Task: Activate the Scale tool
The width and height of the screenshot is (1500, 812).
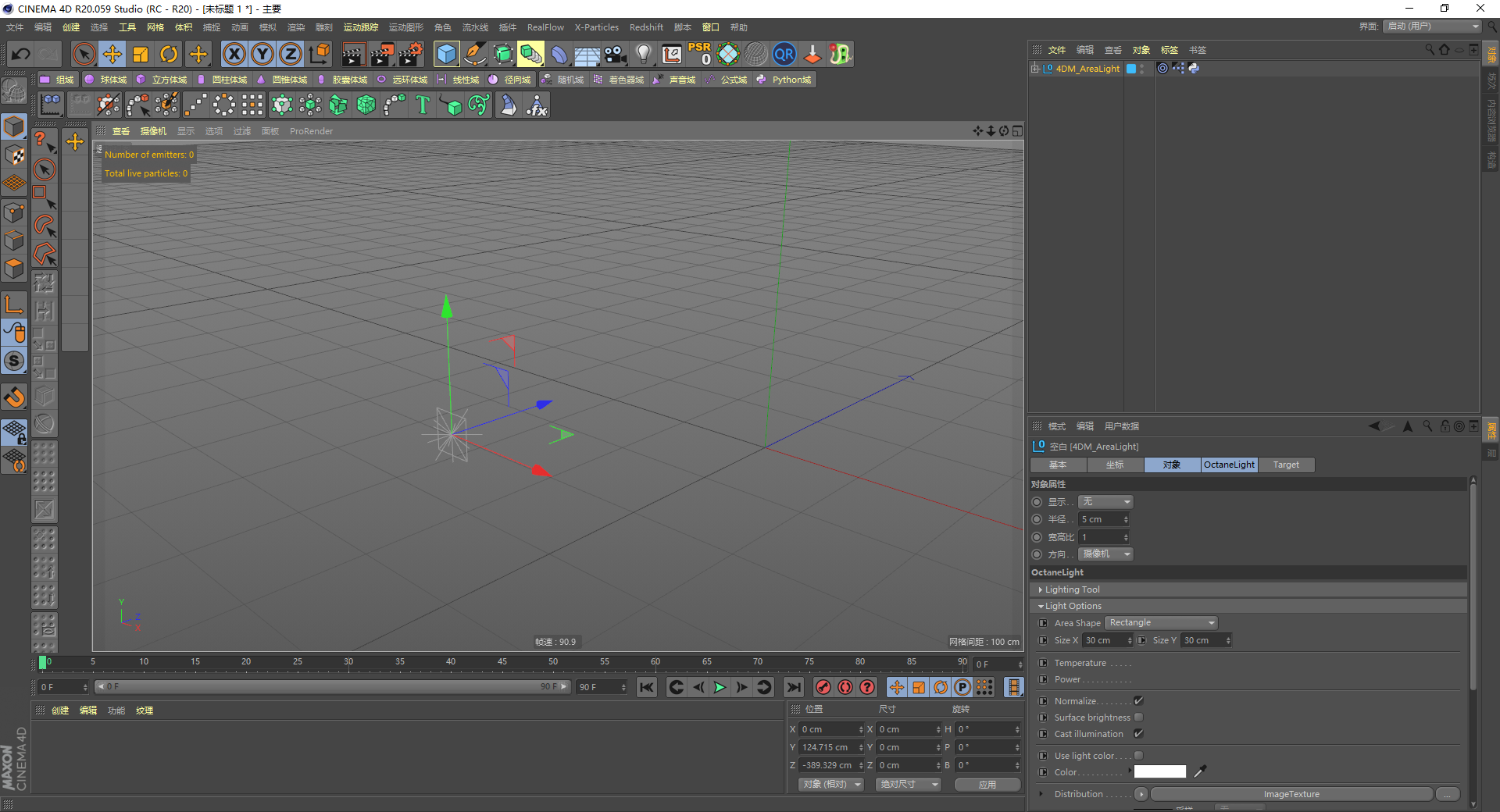Action: click(141, 54)
